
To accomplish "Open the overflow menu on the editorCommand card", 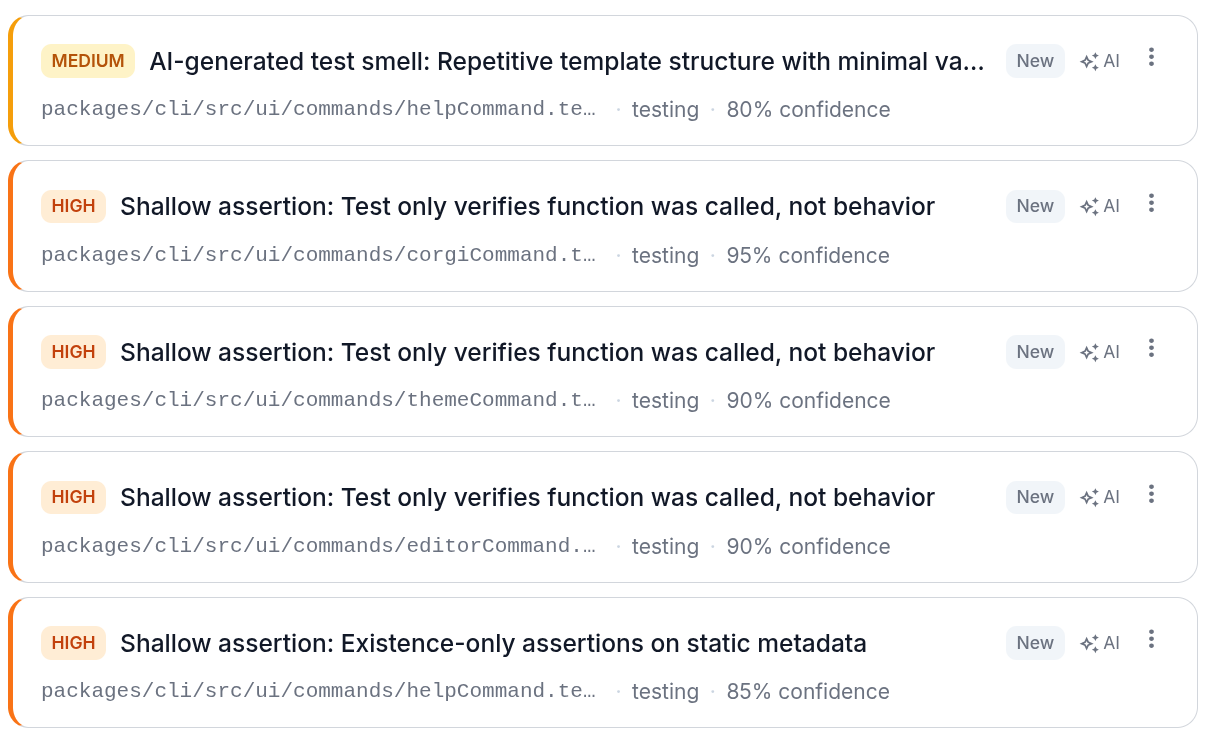I will coord(1151,493).
